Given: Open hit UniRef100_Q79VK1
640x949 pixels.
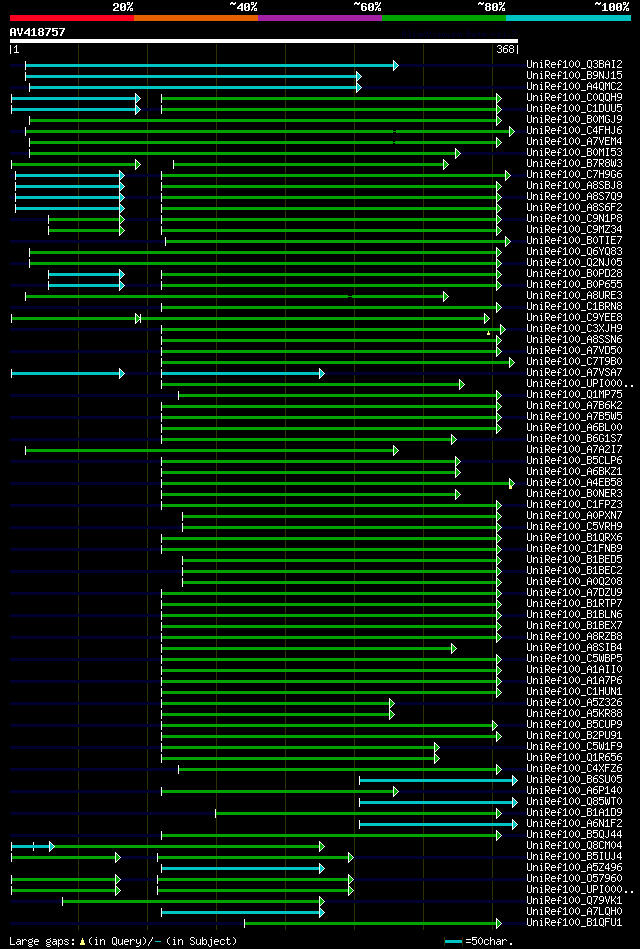Looking at the screenshot, I should (x=575, y=901).
